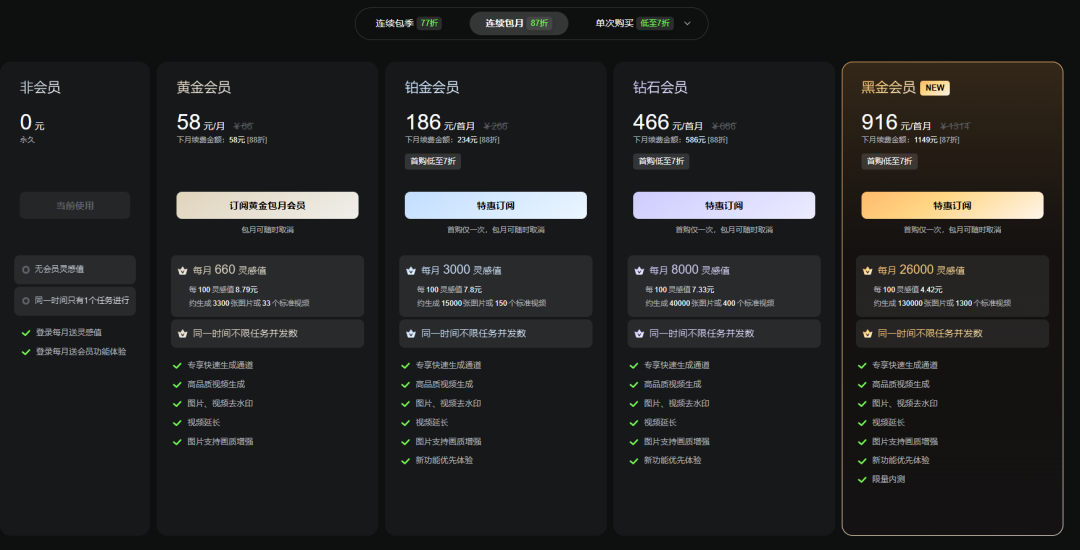Click checkmark beside 登录每月送灵感值
The width and height of the screenshot is (1080, 550).
26,332
